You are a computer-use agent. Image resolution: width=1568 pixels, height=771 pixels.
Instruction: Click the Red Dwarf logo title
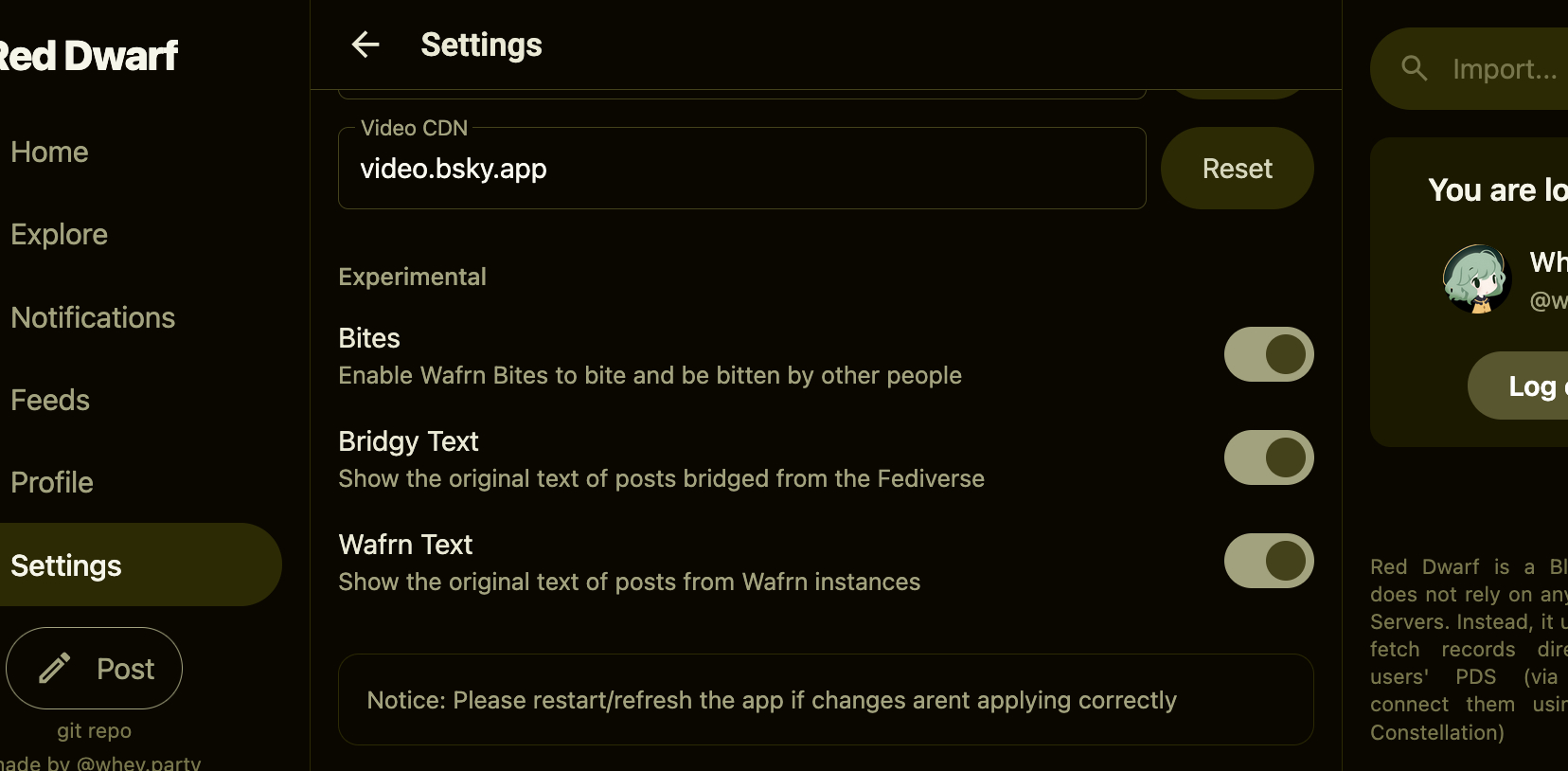pyautogui.click(x=88, y=56)
